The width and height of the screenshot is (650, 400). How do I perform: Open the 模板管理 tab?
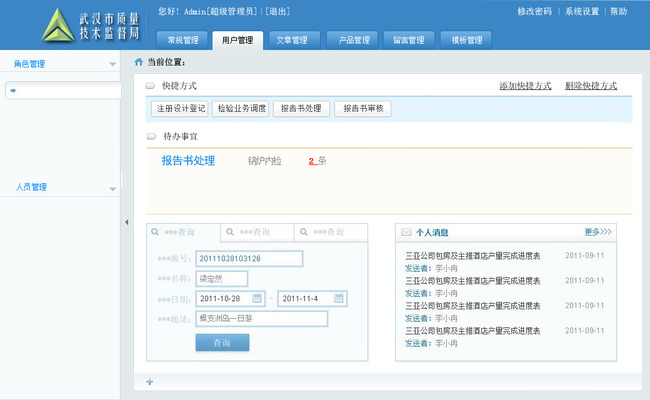pos(467,40)
